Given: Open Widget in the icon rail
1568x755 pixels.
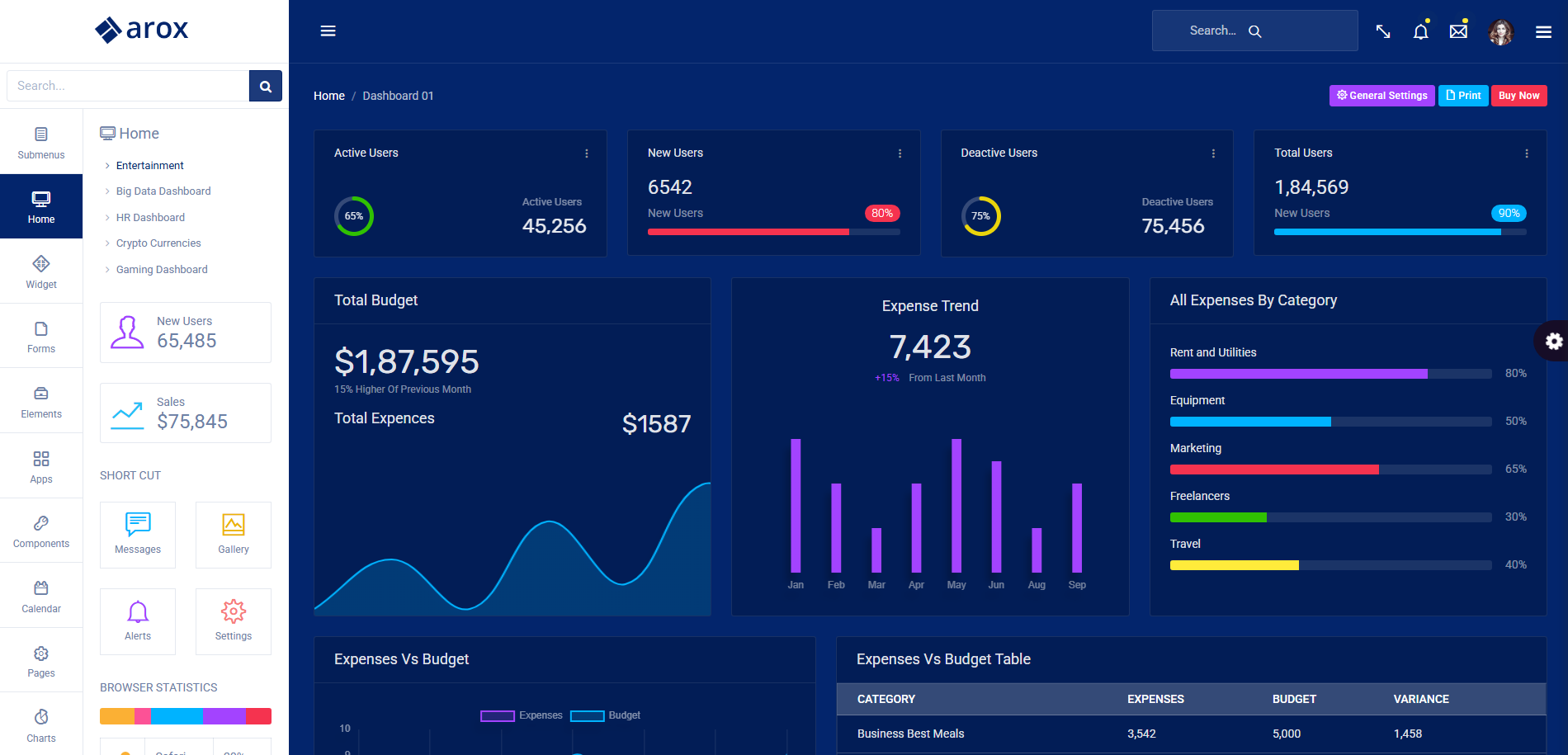Looking at the screenshot, I should pyautogui.click(x=41, y=271).
